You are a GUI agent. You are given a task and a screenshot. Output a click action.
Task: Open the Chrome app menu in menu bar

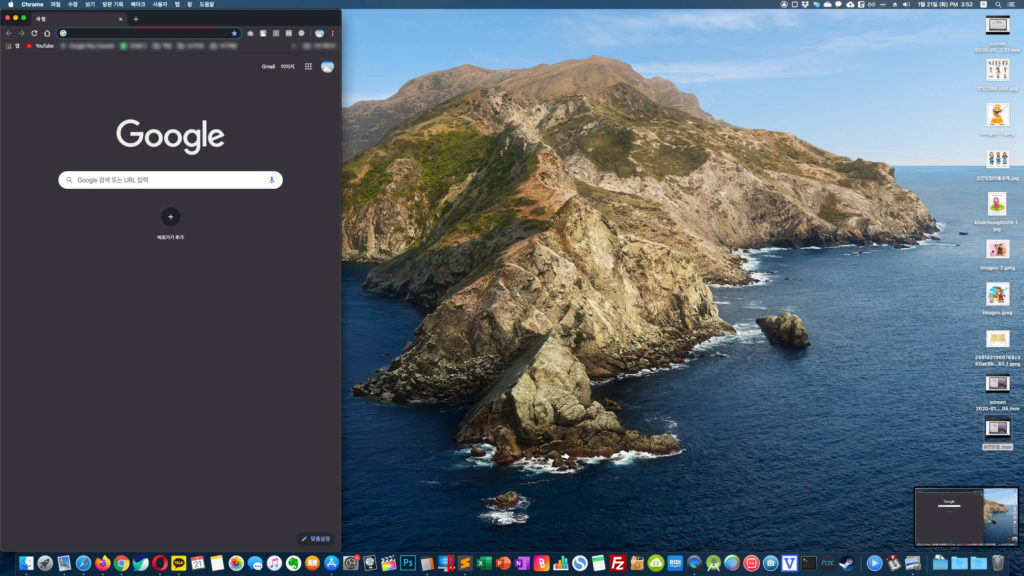(32, 5)
